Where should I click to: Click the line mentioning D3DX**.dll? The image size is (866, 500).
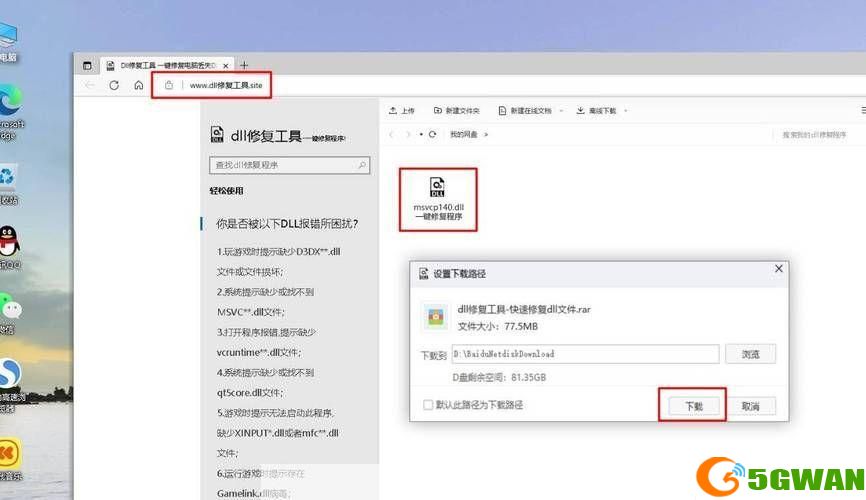click(x=278, y=251)
